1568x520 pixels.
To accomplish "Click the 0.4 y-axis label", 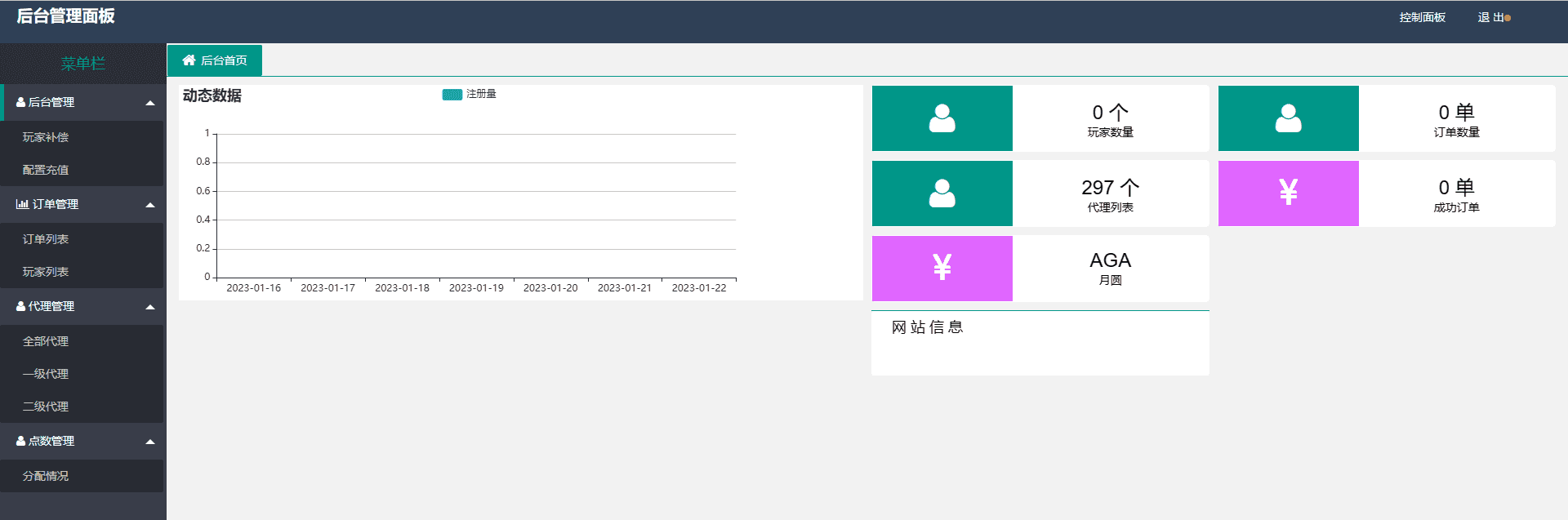I will 203,220.
